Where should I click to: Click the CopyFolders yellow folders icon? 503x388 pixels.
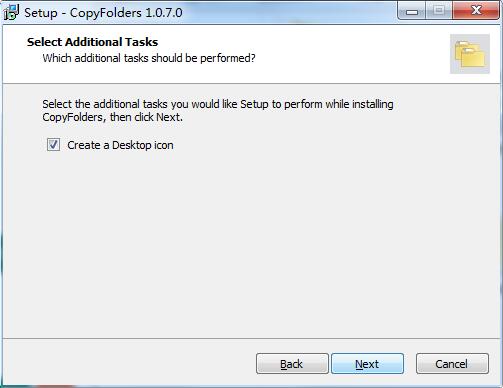click(470, 54)
